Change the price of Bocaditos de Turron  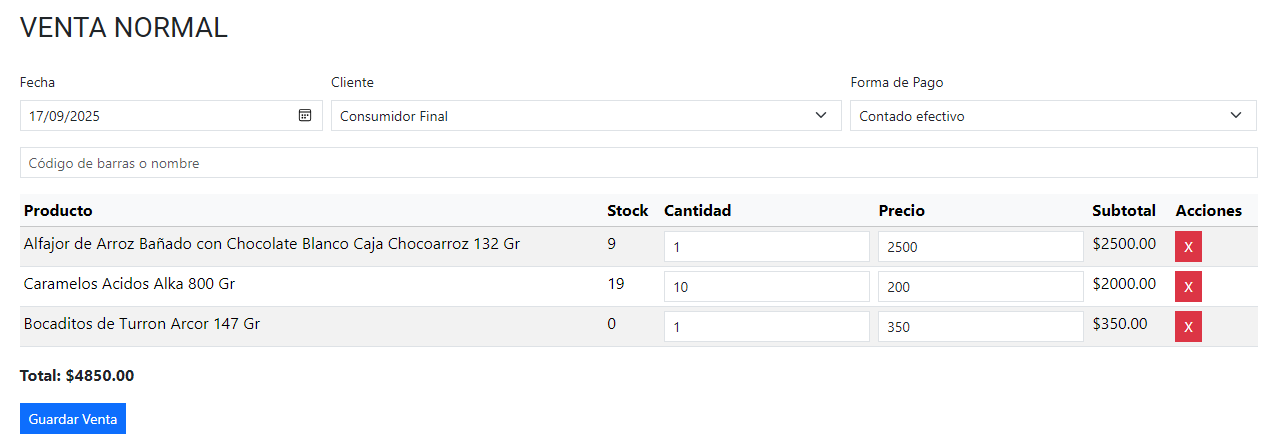click(980, 327)
